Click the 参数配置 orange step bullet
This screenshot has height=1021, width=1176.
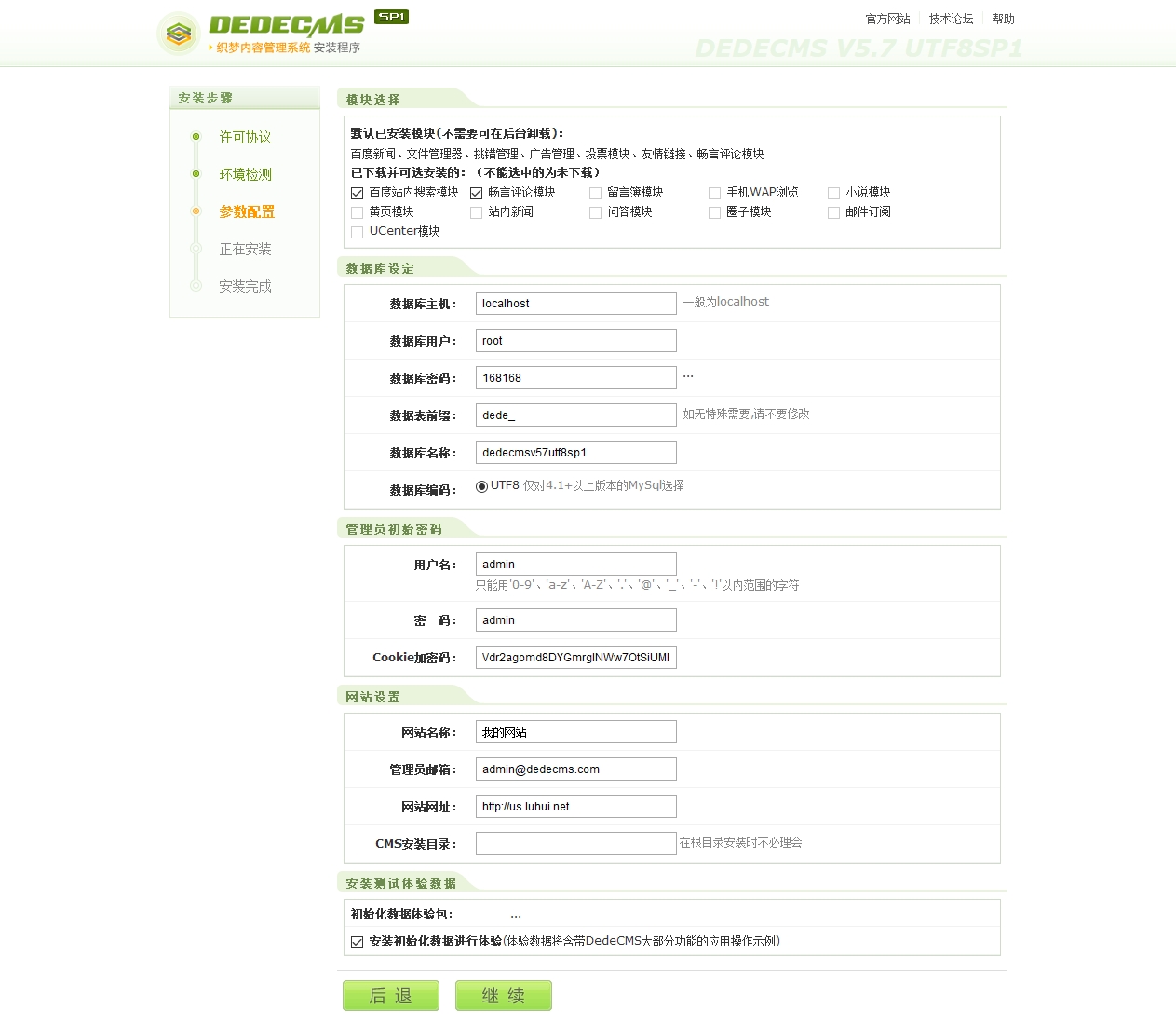(x=196, y=211)
